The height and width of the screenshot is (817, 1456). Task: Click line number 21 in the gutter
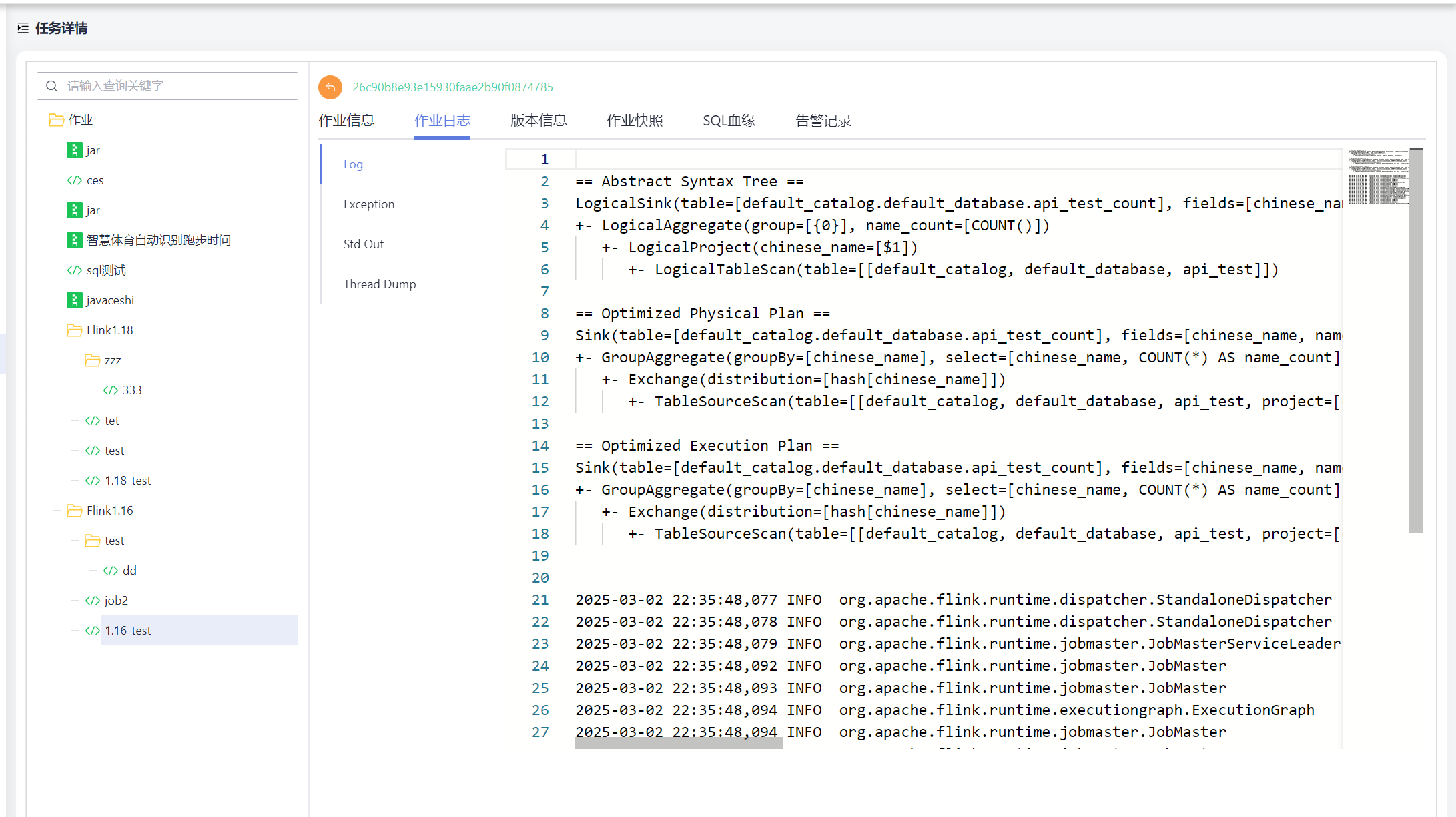[540, 600]
